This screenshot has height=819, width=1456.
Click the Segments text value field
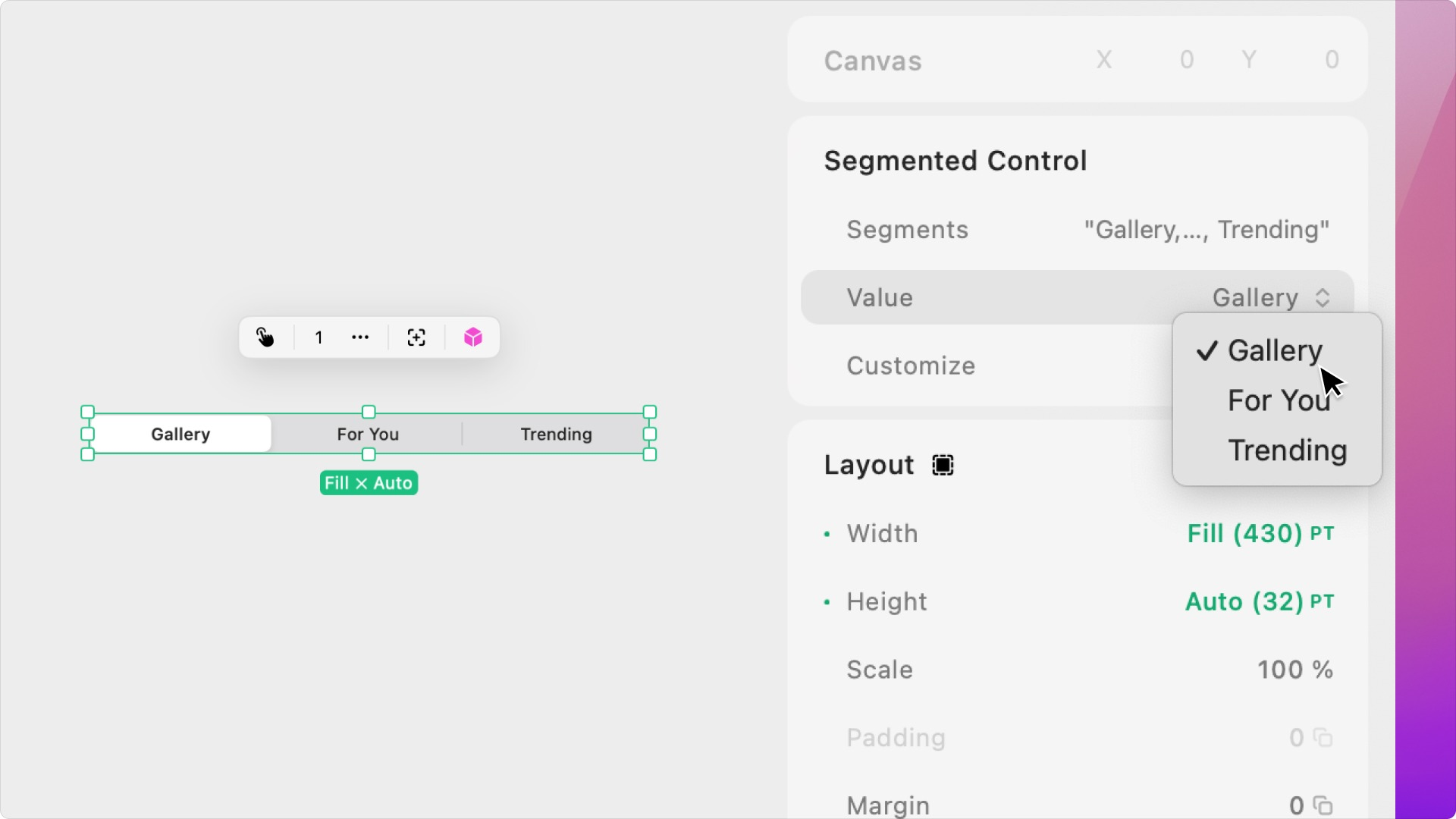(1206, 230)
